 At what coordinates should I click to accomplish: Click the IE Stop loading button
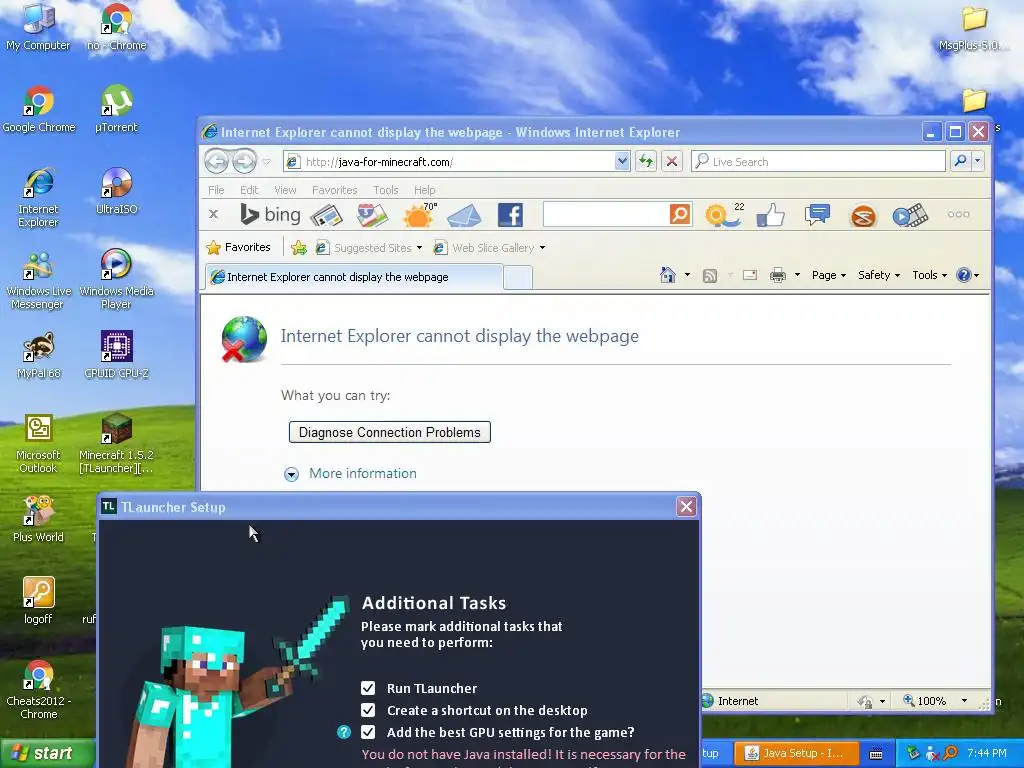(x=671, y=161)
